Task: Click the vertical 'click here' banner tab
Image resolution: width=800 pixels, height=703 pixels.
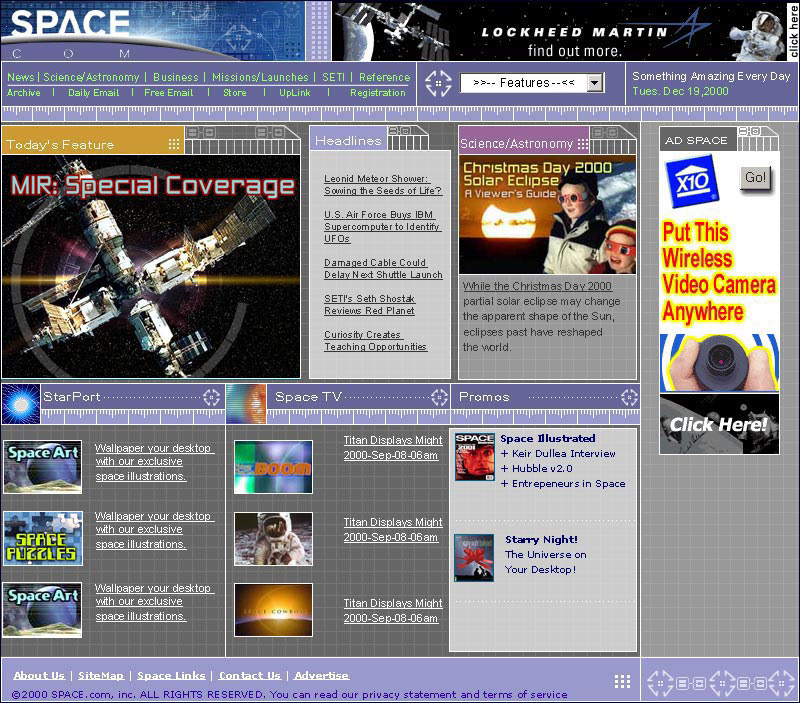Action: [x=793, y=31]
